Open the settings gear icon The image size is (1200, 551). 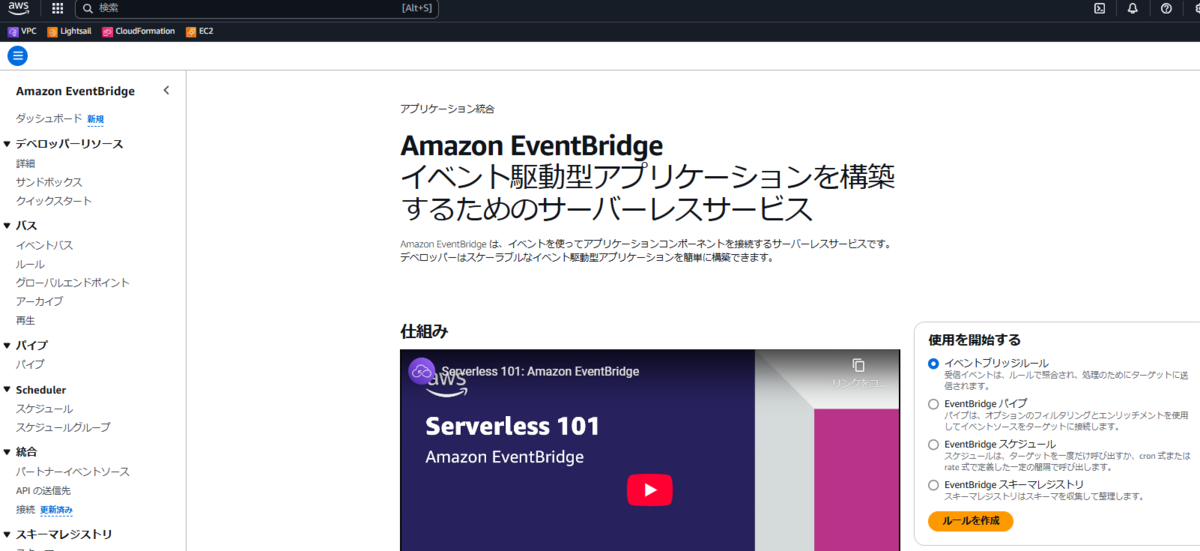pyautogui.click(x=1198, y=8)
